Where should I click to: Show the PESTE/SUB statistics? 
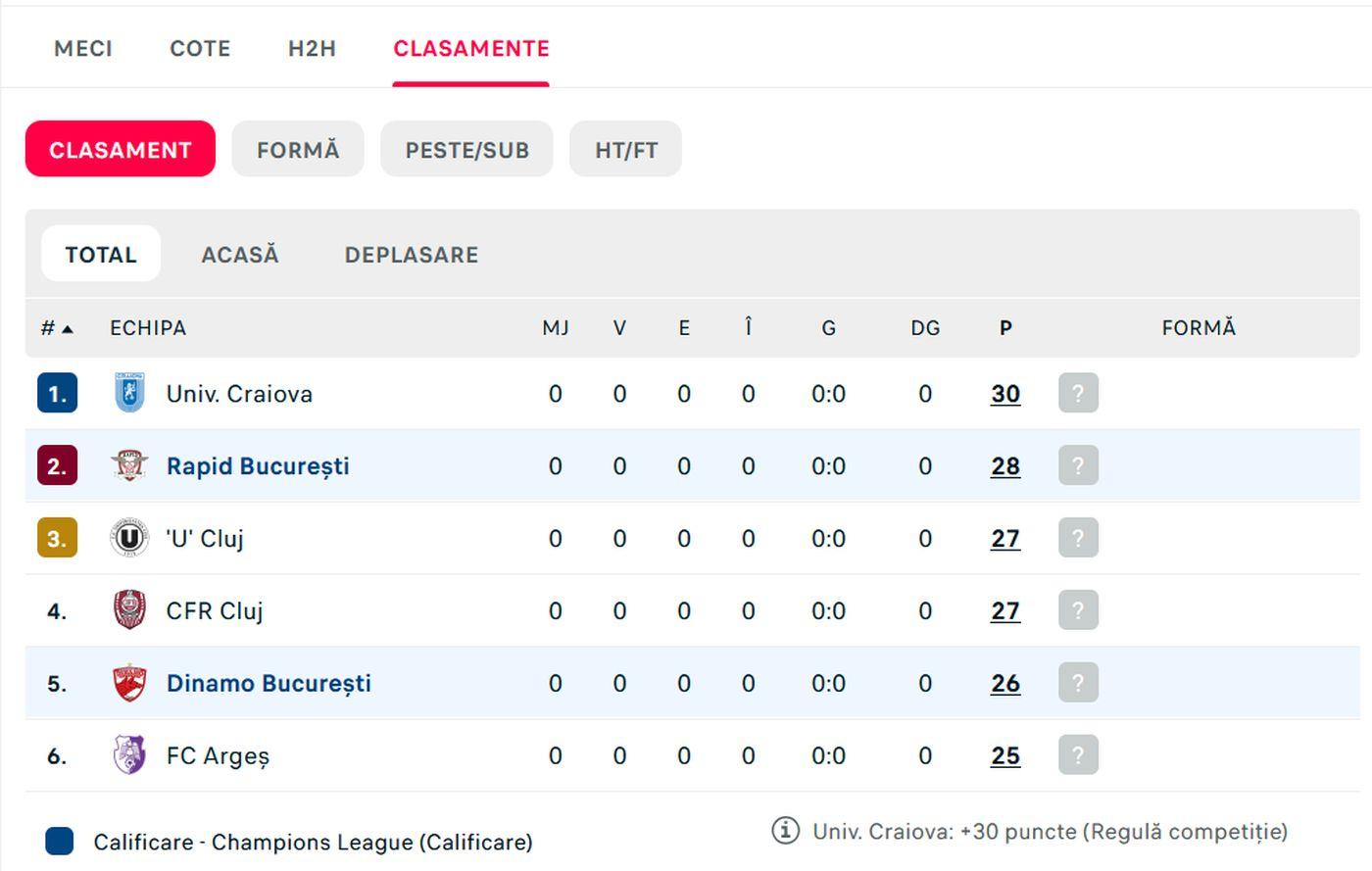click(x=466, y=149)
